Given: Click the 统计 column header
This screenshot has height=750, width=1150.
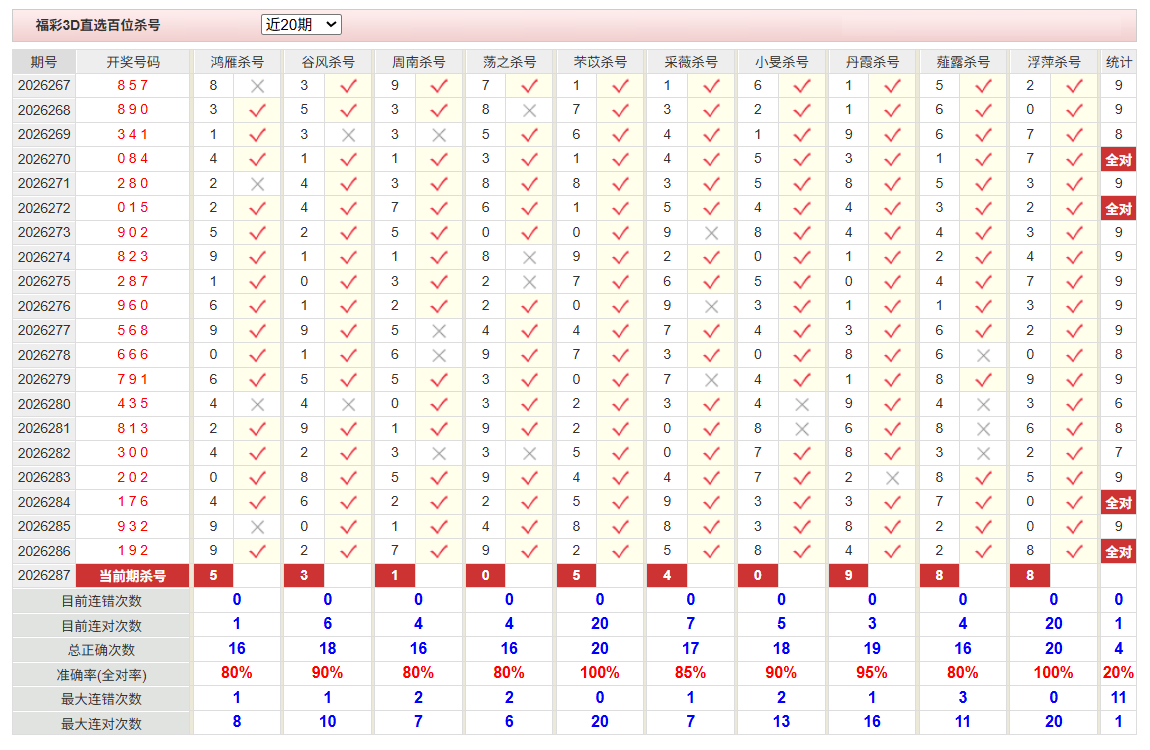Looking at the screenshot, I should pos(1118,62).
